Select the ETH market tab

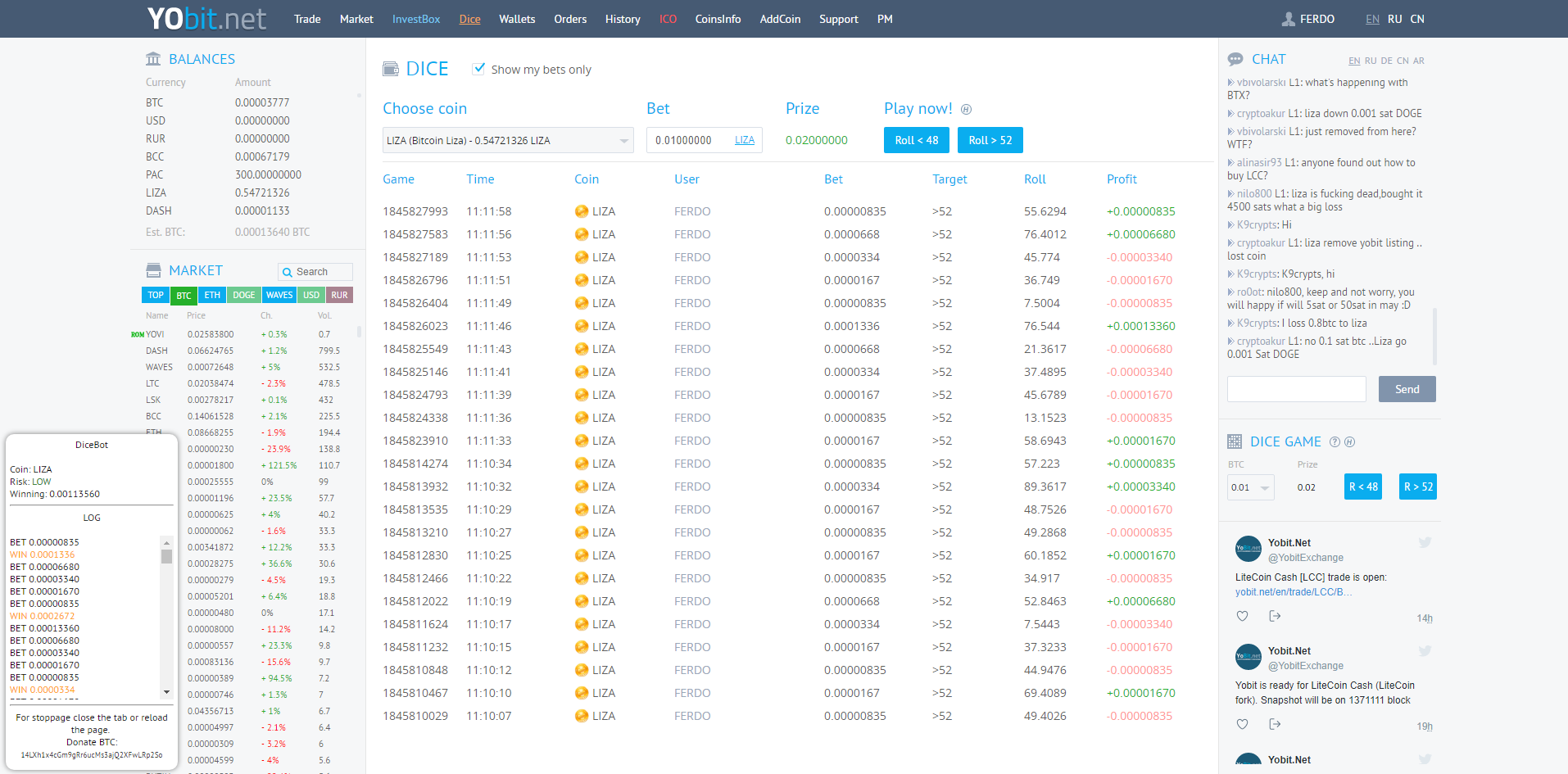tap(212, 295)
